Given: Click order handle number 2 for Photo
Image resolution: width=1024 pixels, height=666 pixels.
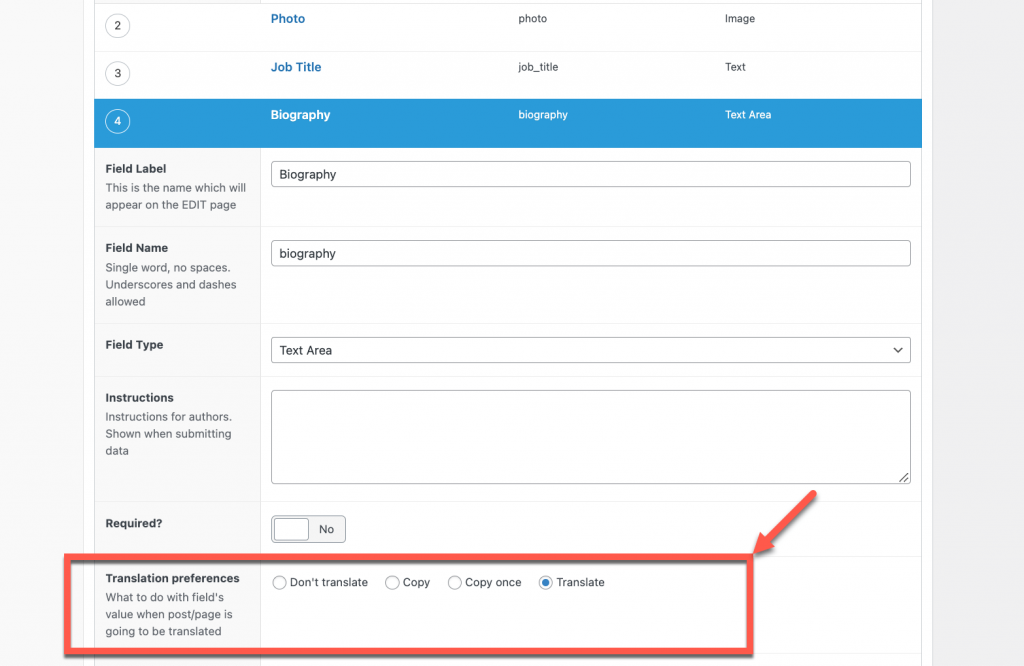Looking at the screenshot, I should click(118, 25).
